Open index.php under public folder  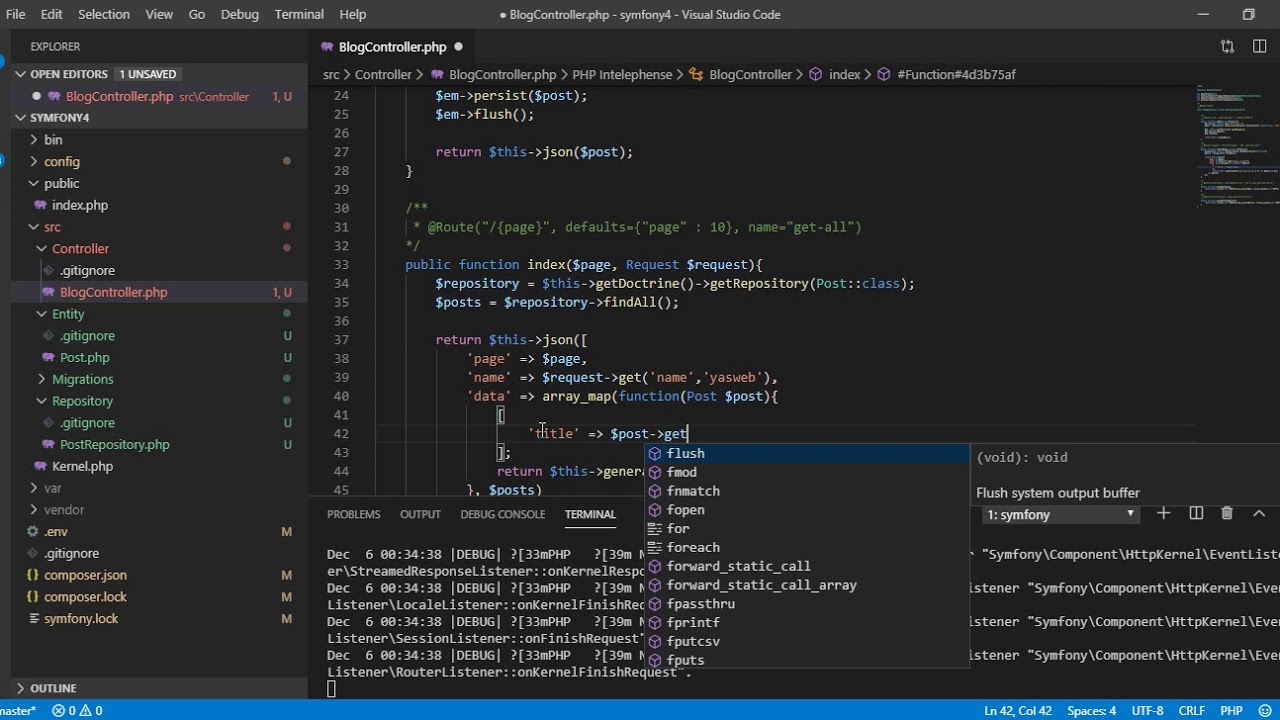[x=80, y=205]
